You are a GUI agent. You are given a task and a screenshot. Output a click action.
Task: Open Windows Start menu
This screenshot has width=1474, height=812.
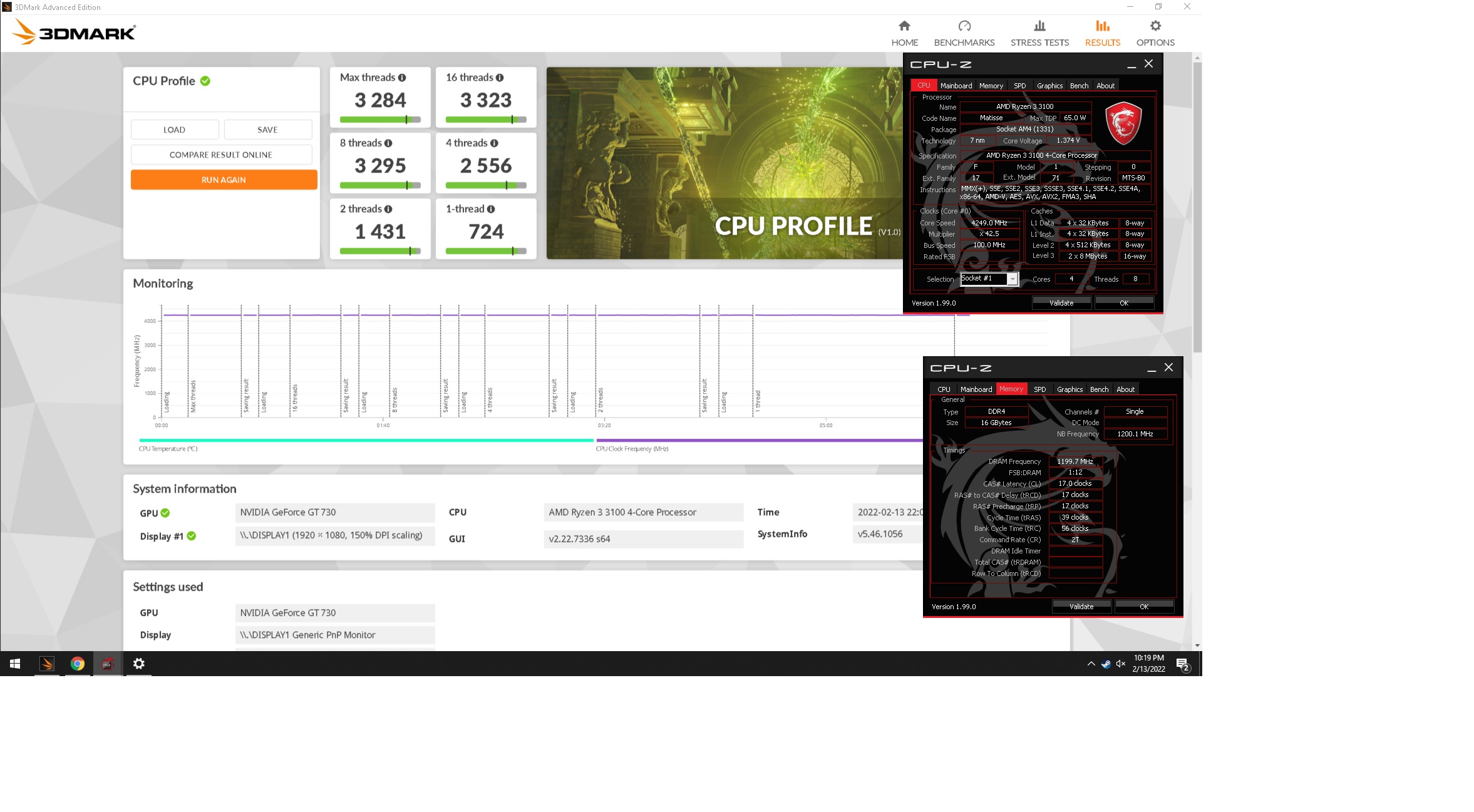click(x=15, y=664)
